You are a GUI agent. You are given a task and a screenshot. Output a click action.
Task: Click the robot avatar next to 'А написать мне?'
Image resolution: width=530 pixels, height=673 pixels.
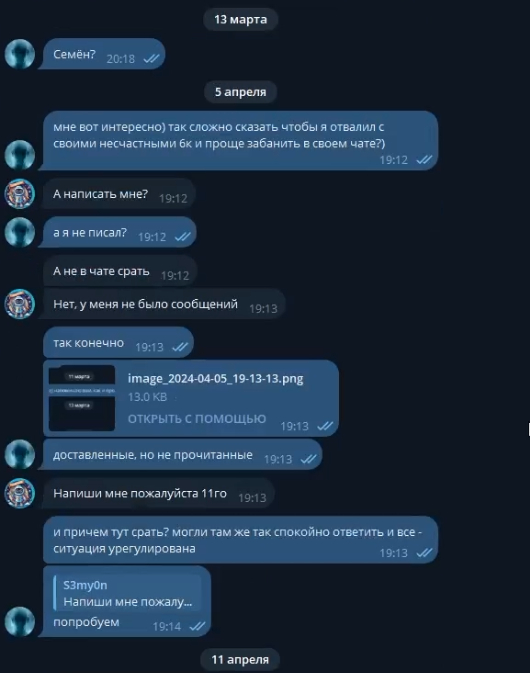(x=20, y=194)
